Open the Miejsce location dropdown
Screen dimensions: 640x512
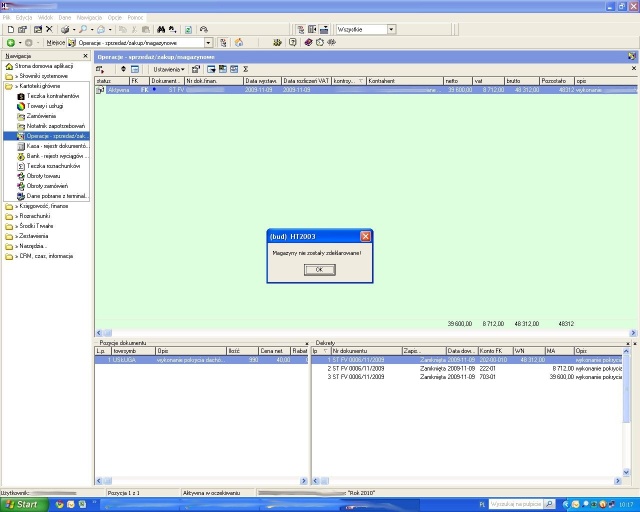(x=208, y=42)
